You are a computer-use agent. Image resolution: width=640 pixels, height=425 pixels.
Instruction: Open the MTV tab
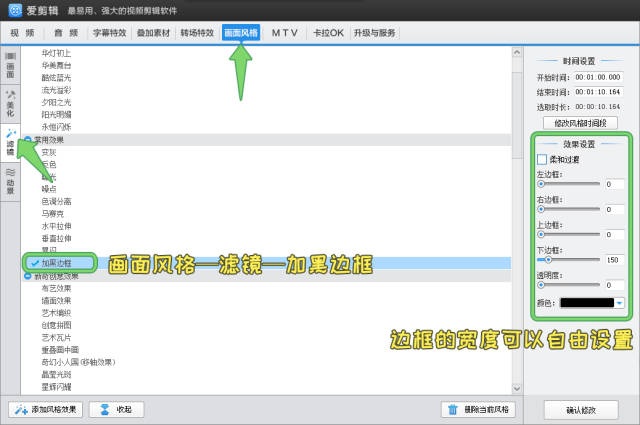[284, 33]
